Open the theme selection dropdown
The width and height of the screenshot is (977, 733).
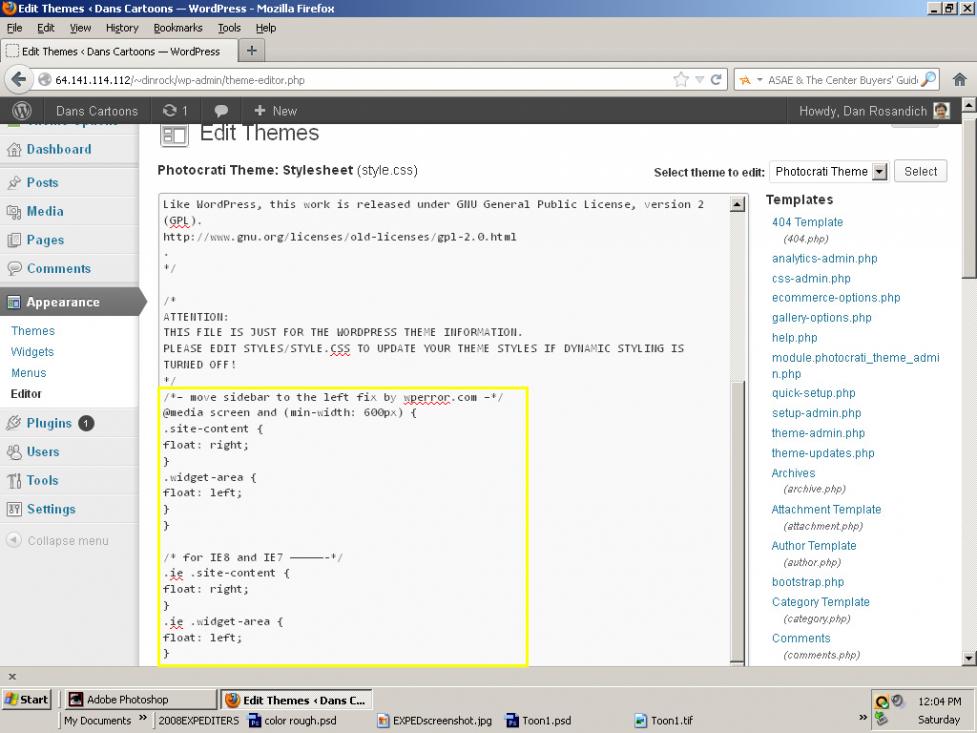coord(879,172)
